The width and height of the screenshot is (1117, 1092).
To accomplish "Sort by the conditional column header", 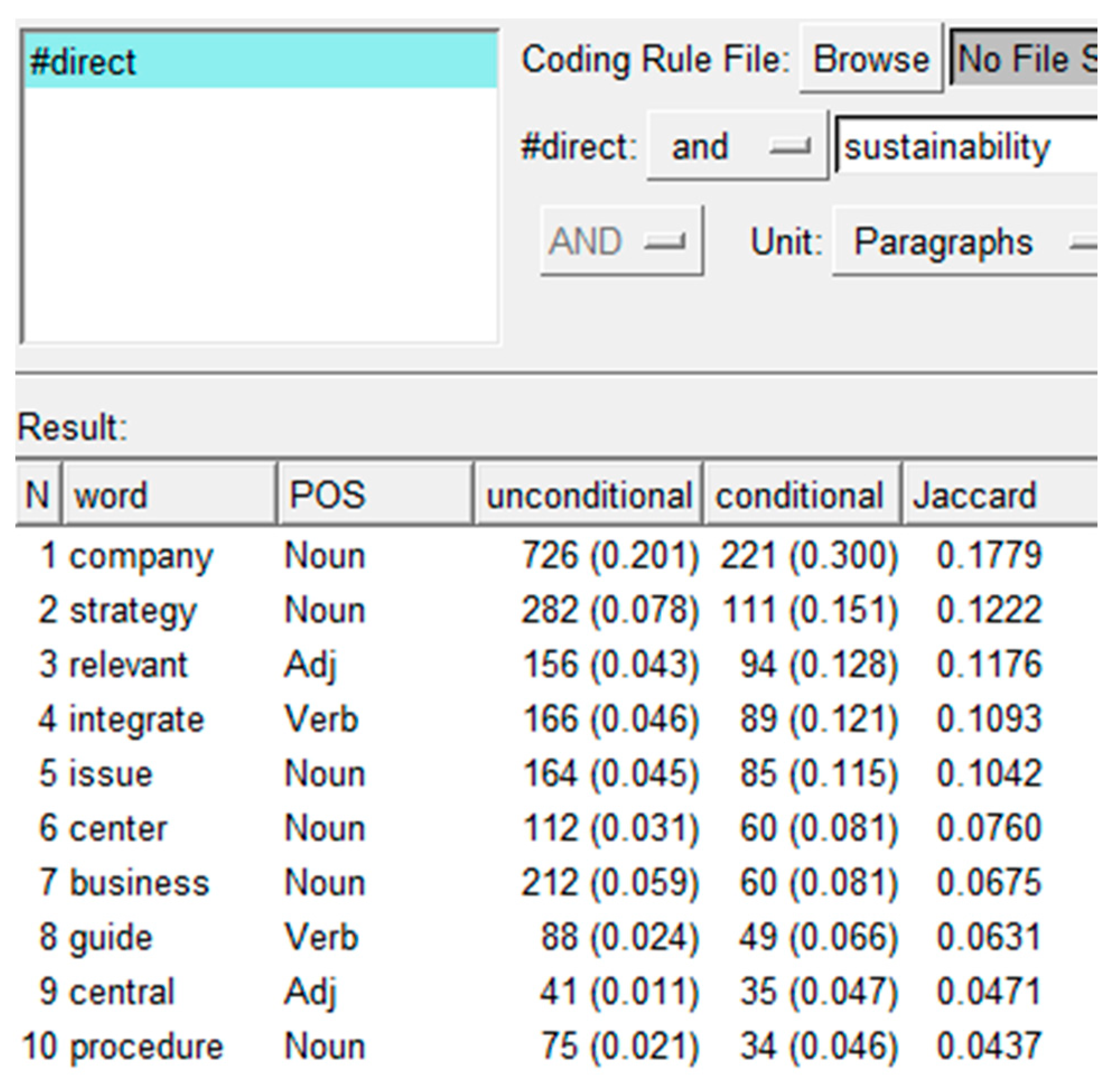I will point(800,494).
